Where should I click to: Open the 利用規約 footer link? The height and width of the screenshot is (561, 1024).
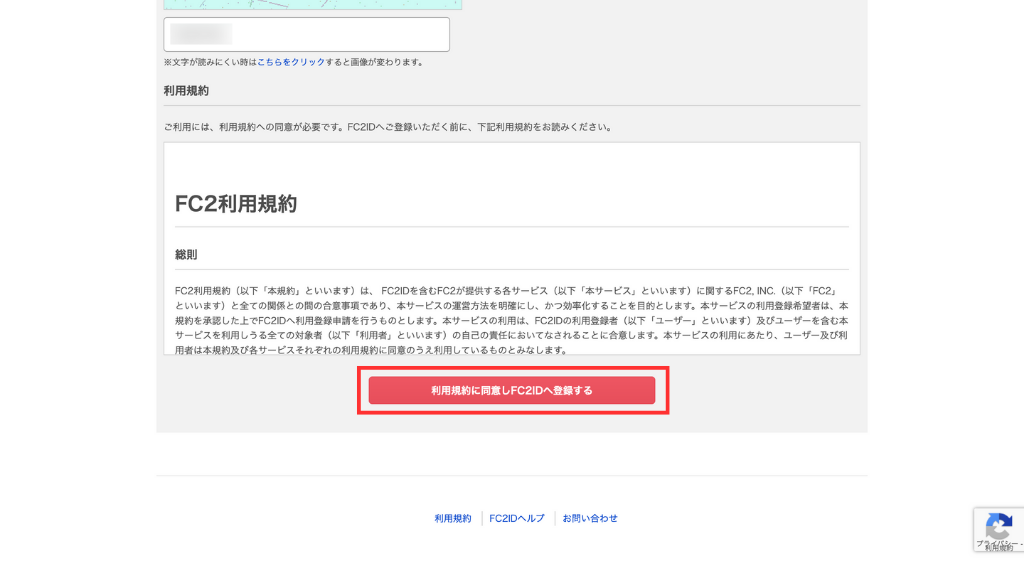click(x=453, y=519)
